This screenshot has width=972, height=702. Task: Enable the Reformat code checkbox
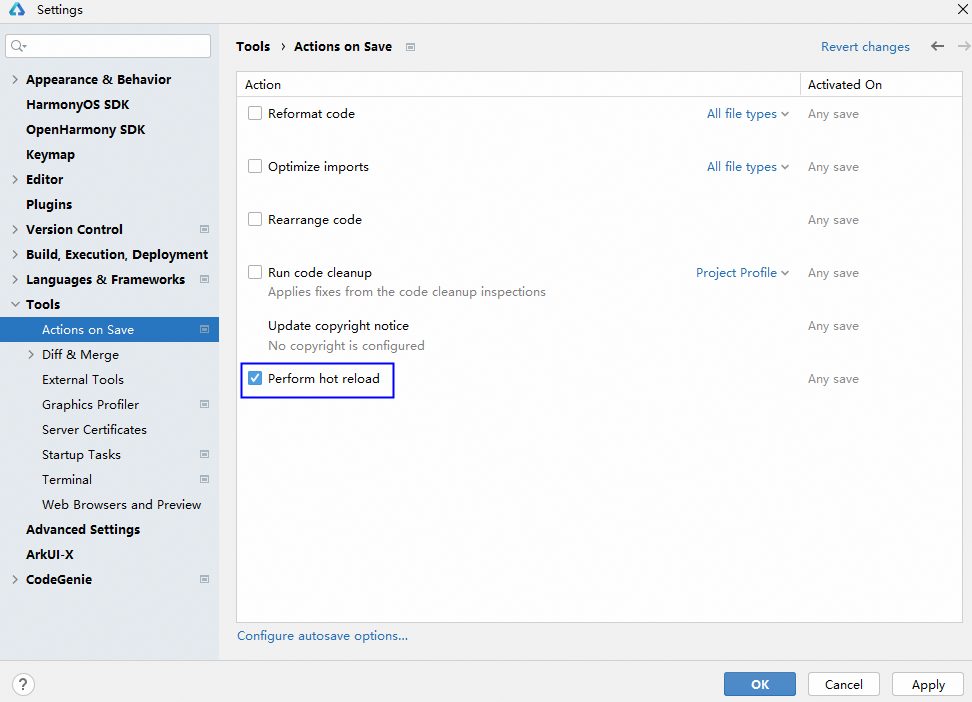(x=255, y=114)
